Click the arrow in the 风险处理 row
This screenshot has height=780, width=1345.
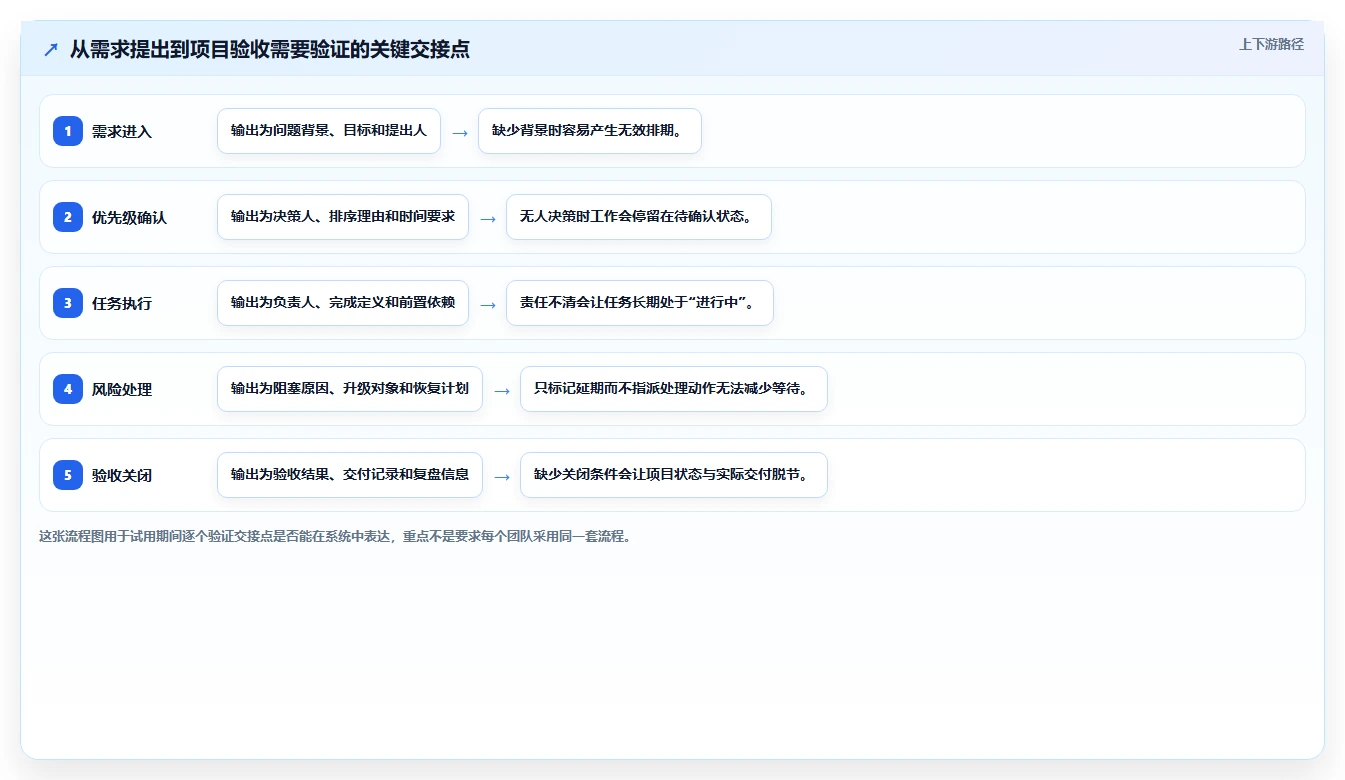pyautogui.click(x=502, y=390)
